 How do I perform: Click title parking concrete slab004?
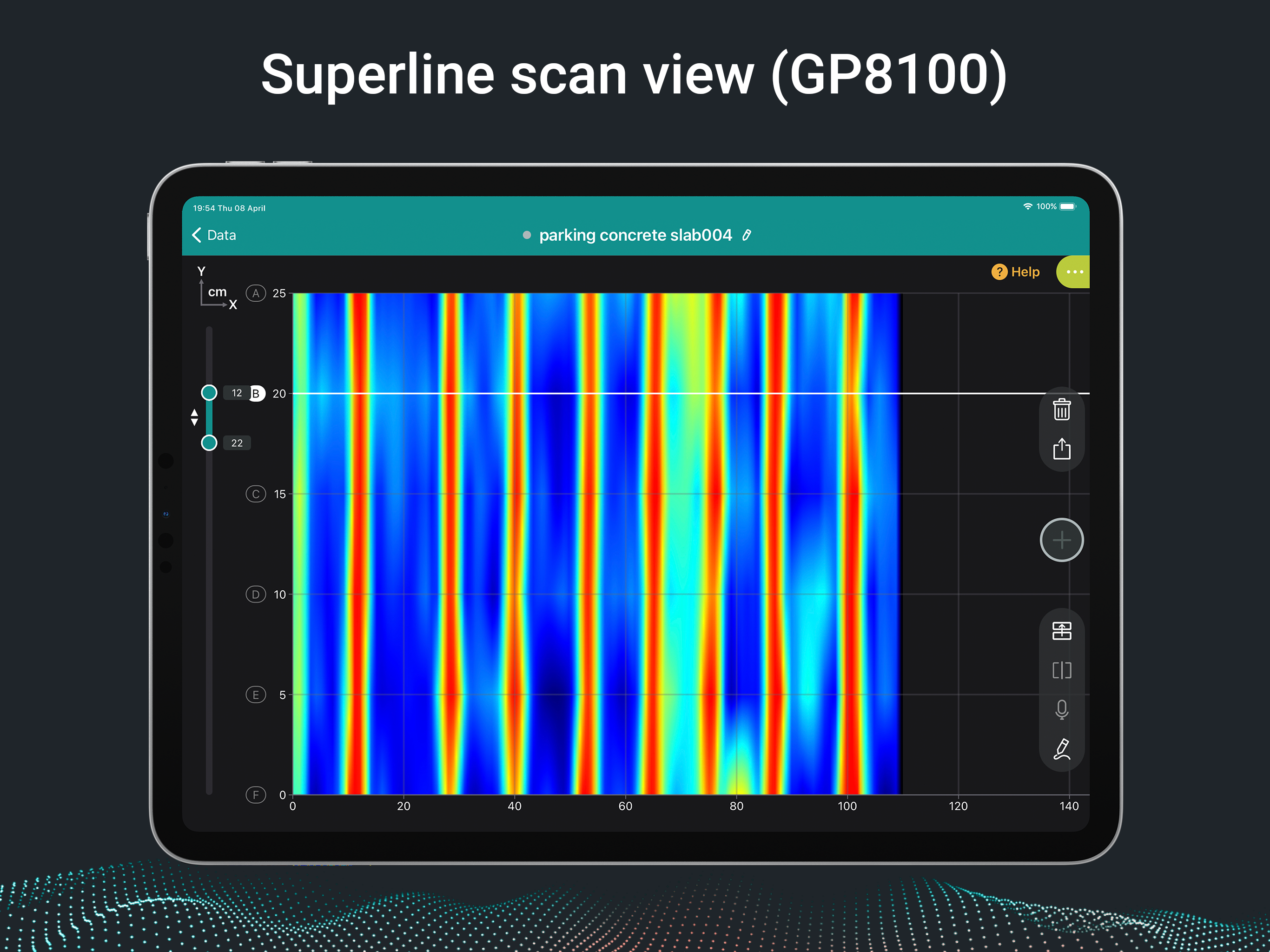[635, 235]
